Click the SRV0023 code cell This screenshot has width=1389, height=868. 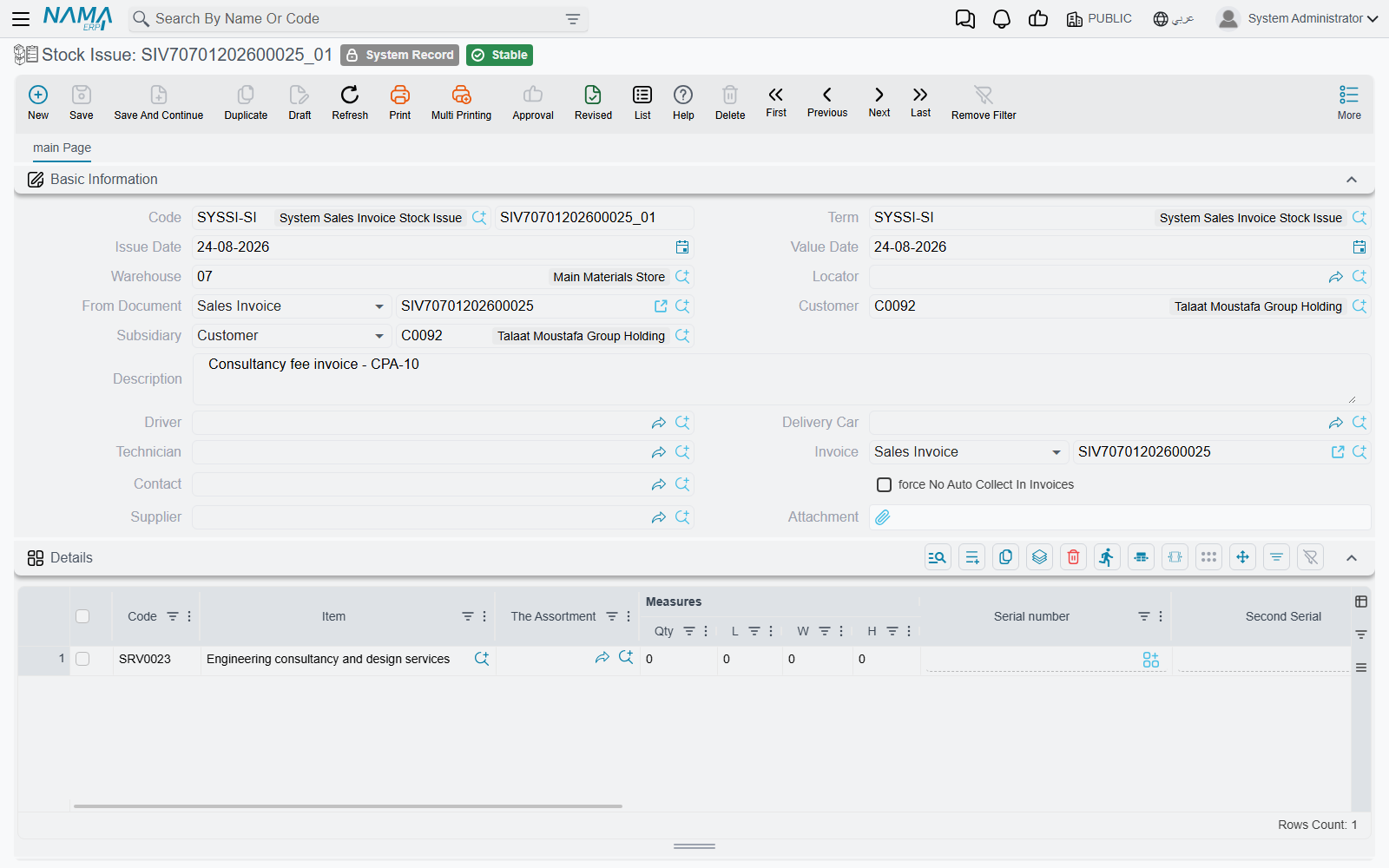point(145,659)
